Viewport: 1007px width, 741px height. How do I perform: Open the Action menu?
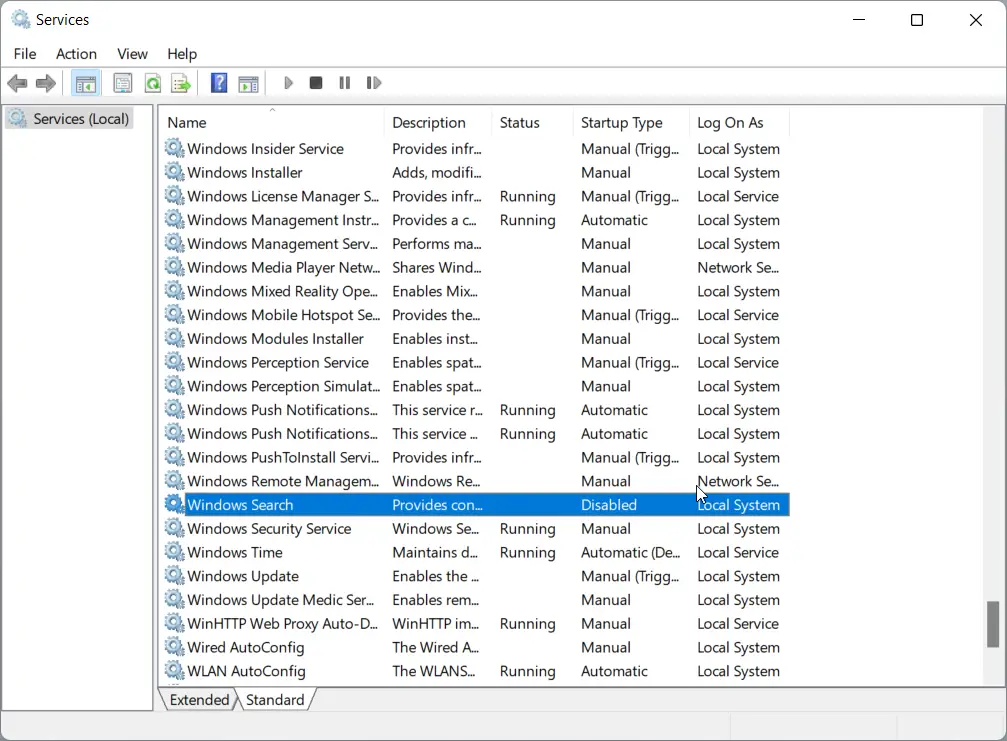76,54
